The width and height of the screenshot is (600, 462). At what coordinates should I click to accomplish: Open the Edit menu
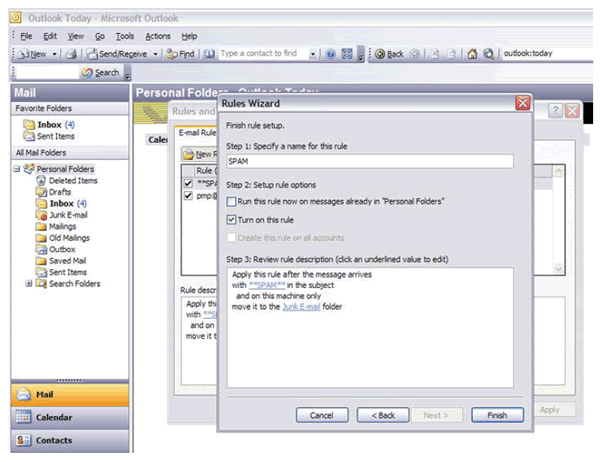pyautogui.click(x=50, y=36)
